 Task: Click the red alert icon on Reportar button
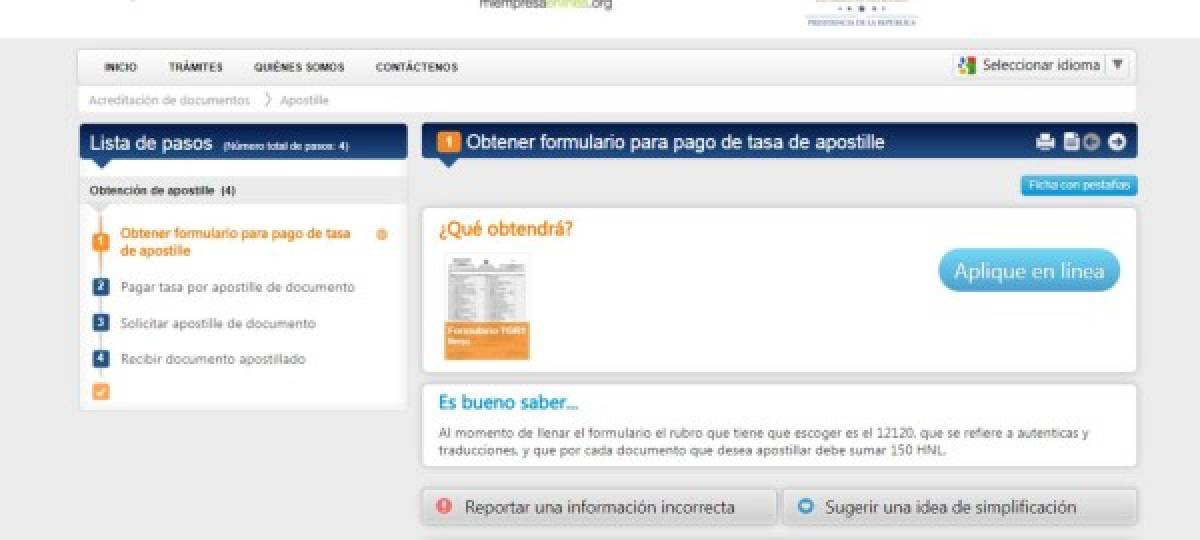click(445, 507)
